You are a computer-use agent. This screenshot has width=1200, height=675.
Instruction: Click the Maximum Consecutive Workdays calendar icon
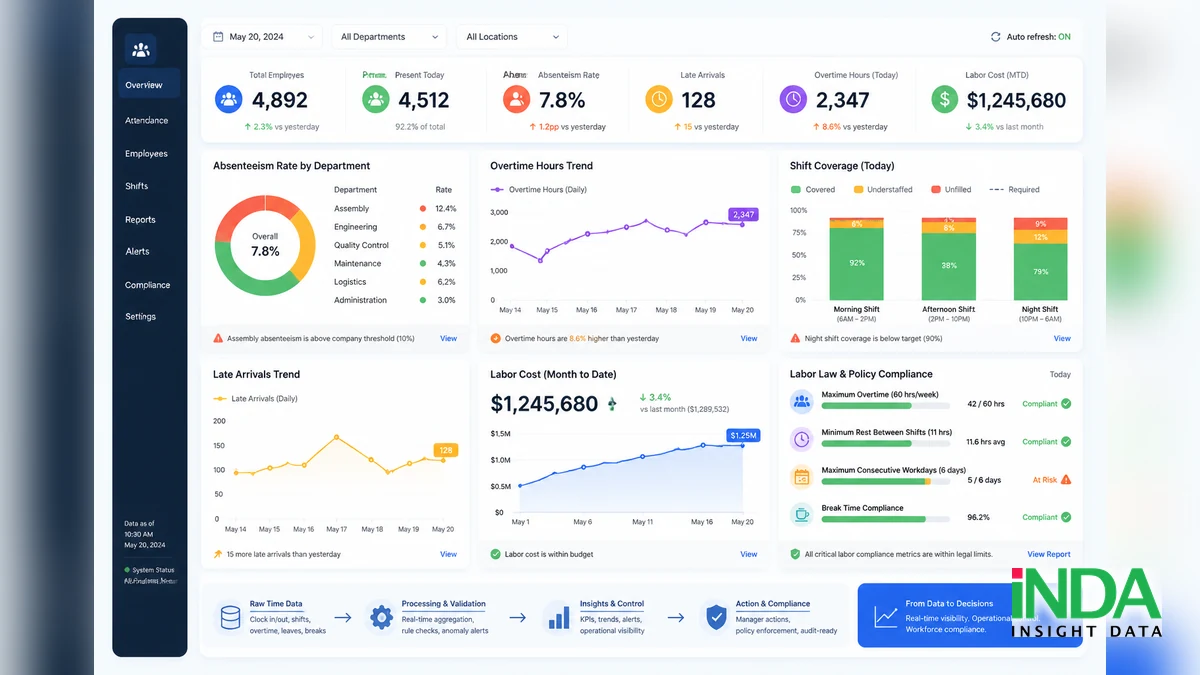point(801,478)
